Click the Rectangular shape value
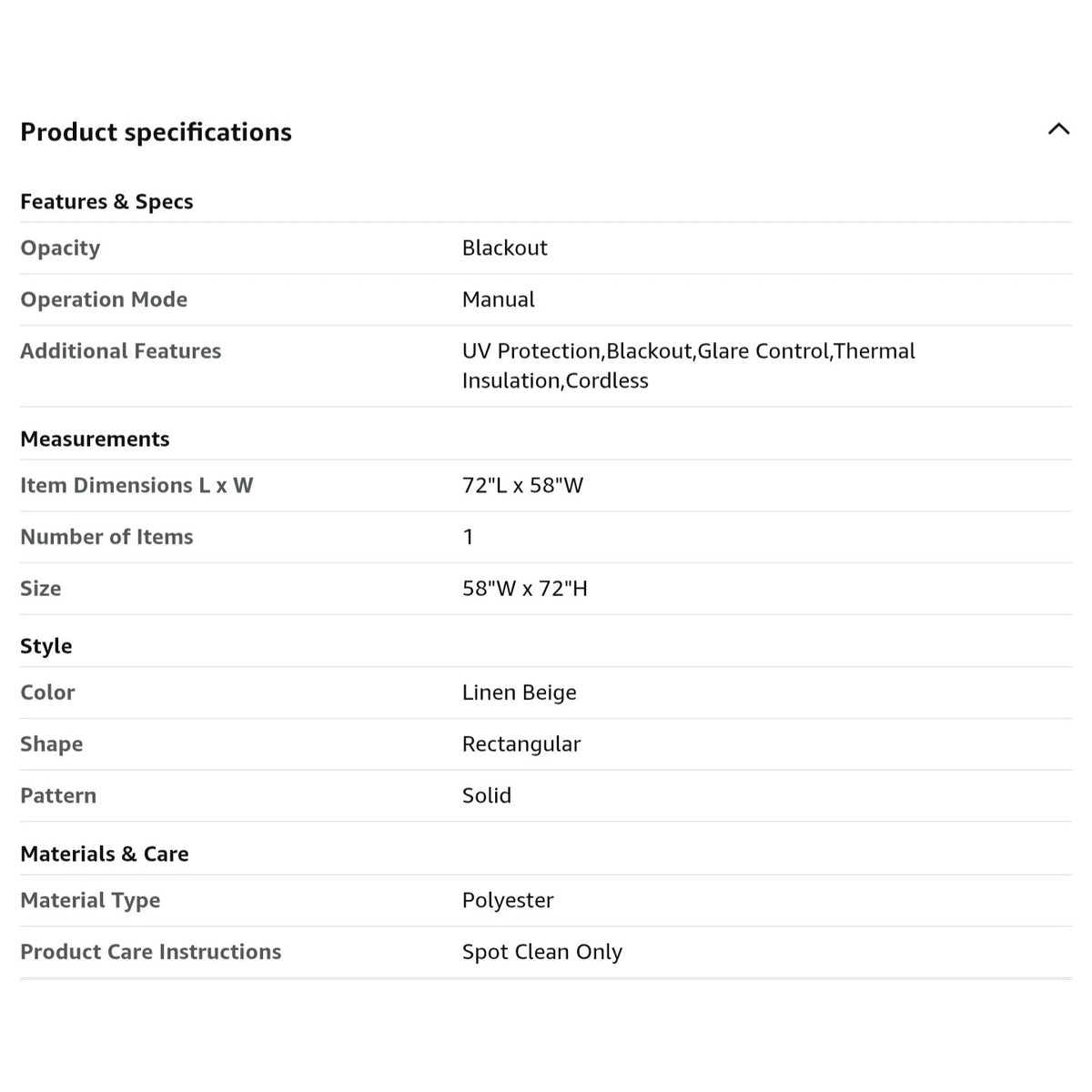Screen dimensions: 1092x1092 click(521, 744)
